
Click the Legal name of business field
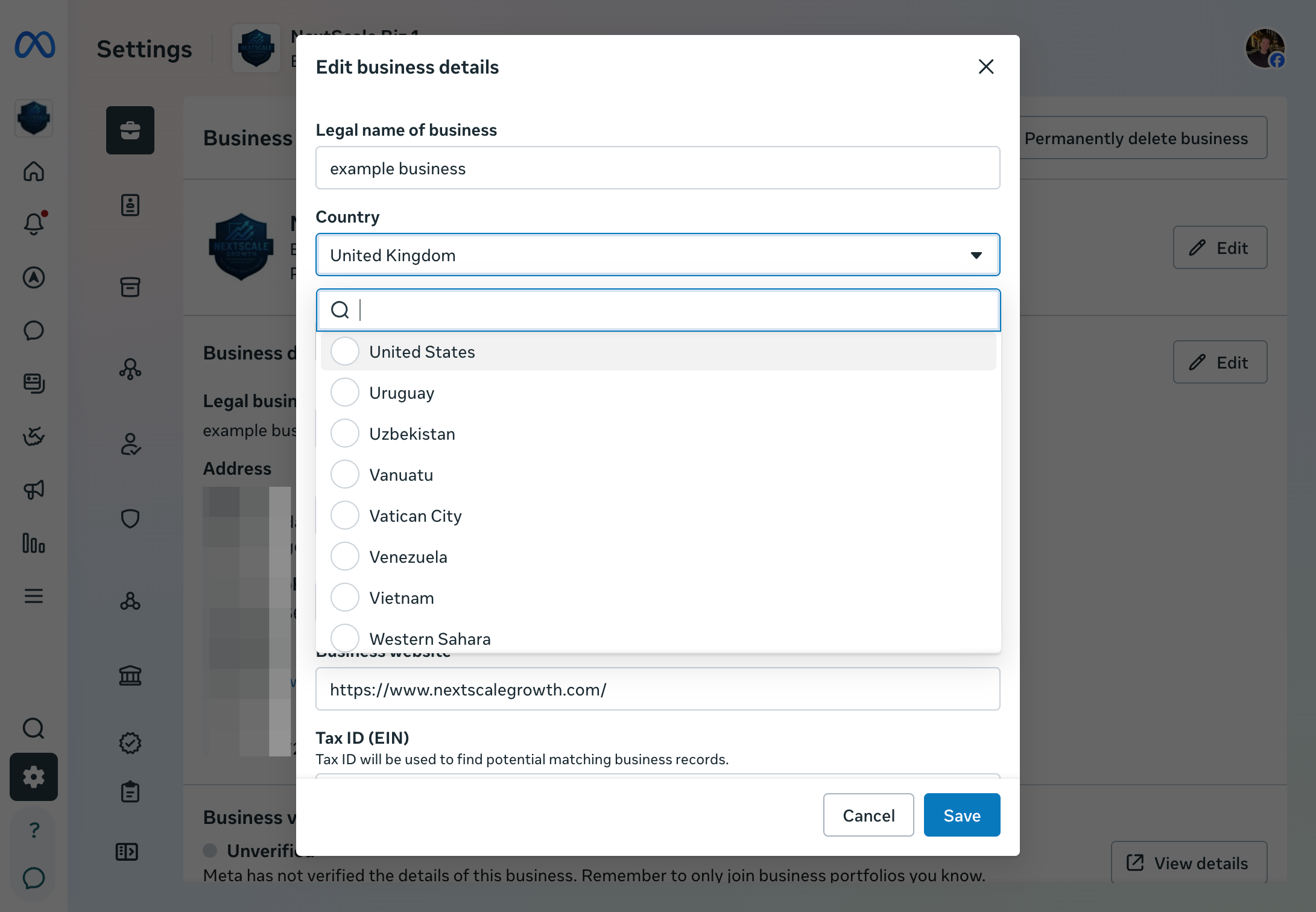point(658,168)
